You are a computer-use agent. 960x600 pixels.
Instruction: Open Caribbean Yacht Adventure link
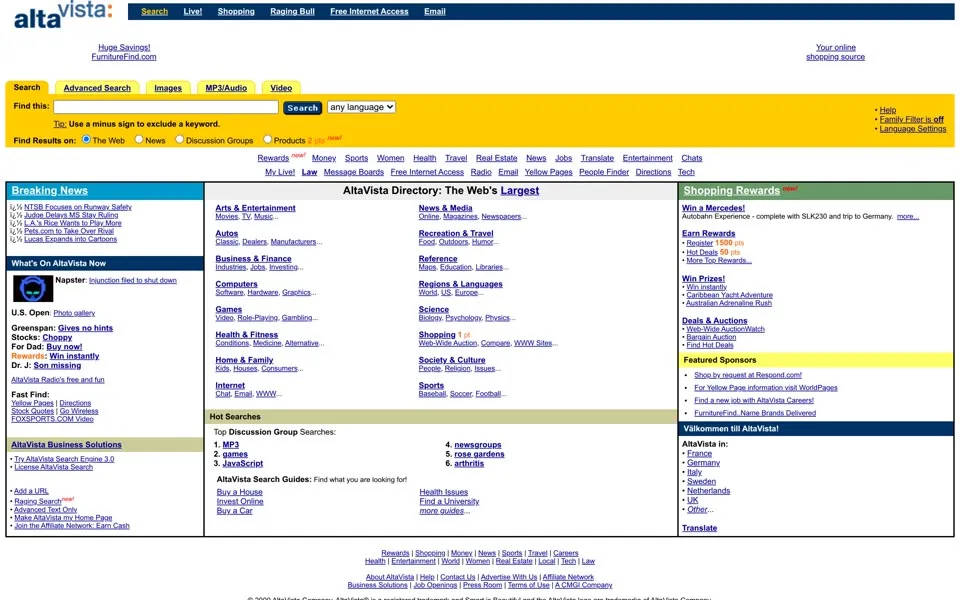click(729, 295)
